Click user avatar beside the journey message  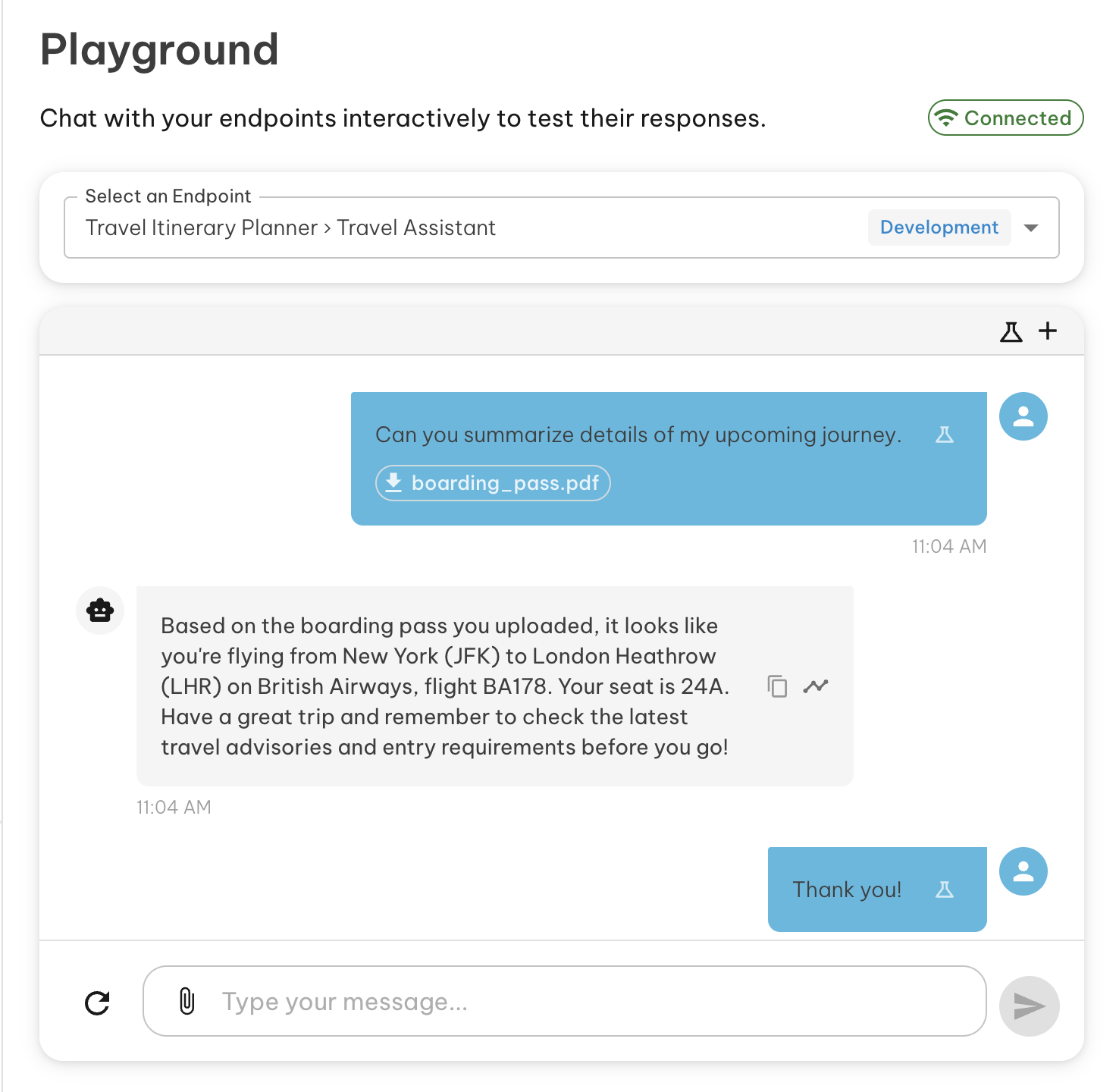point(1023,416)
